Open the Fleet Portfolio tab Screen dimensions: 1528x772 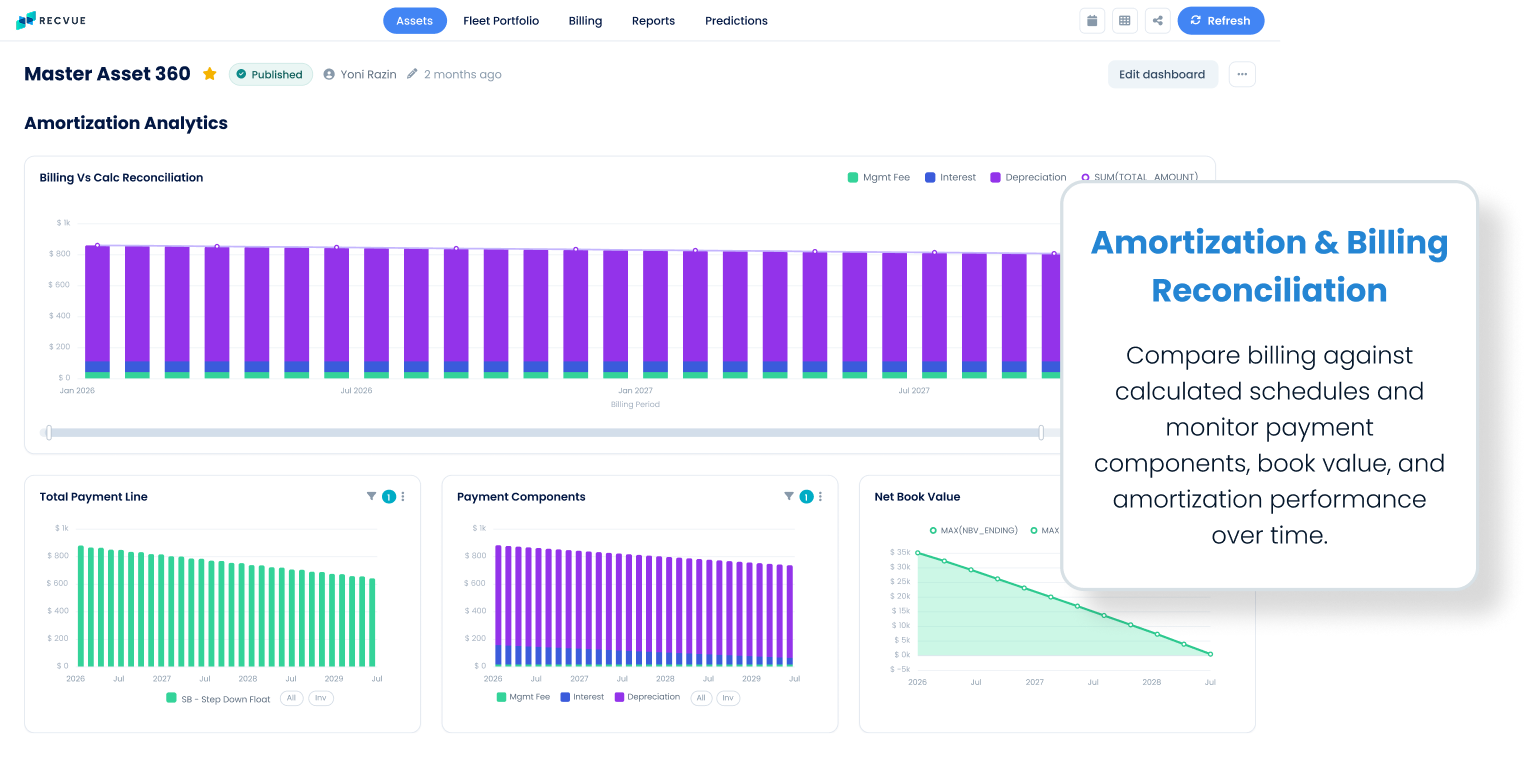pyautogui.click(x=501, y=20)
